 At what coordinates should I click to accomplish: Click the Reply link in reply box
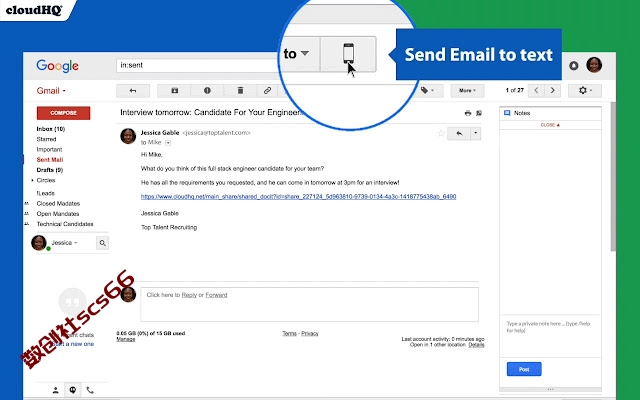click(x=189, y=295)
